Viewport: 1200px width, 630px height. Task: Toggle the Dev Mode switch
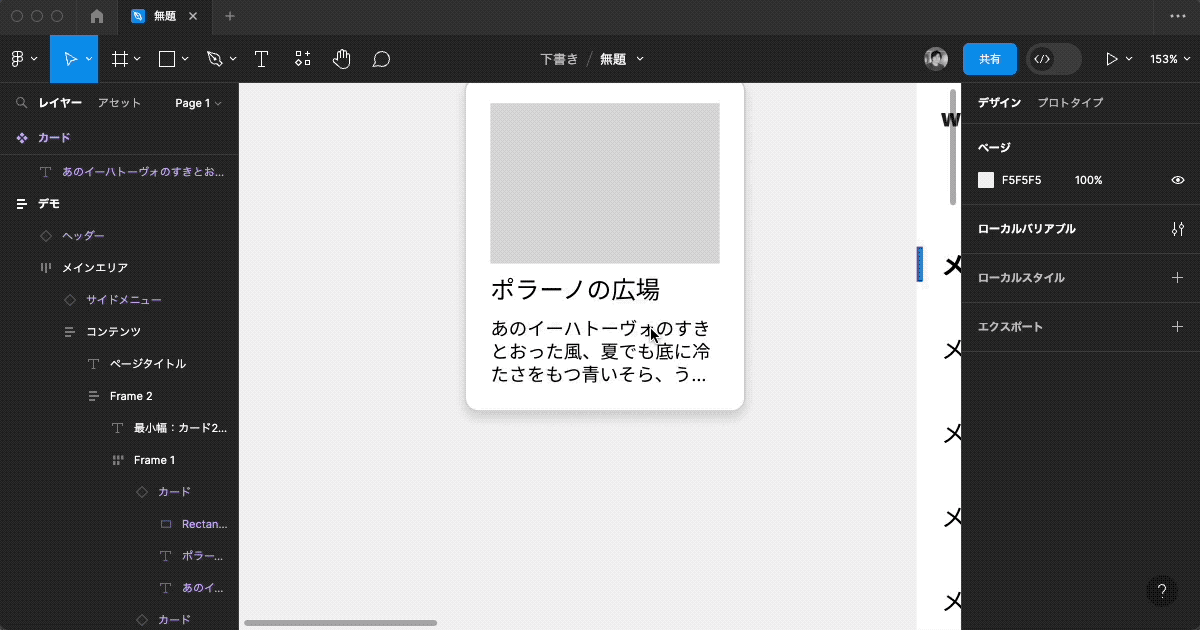1053,59
